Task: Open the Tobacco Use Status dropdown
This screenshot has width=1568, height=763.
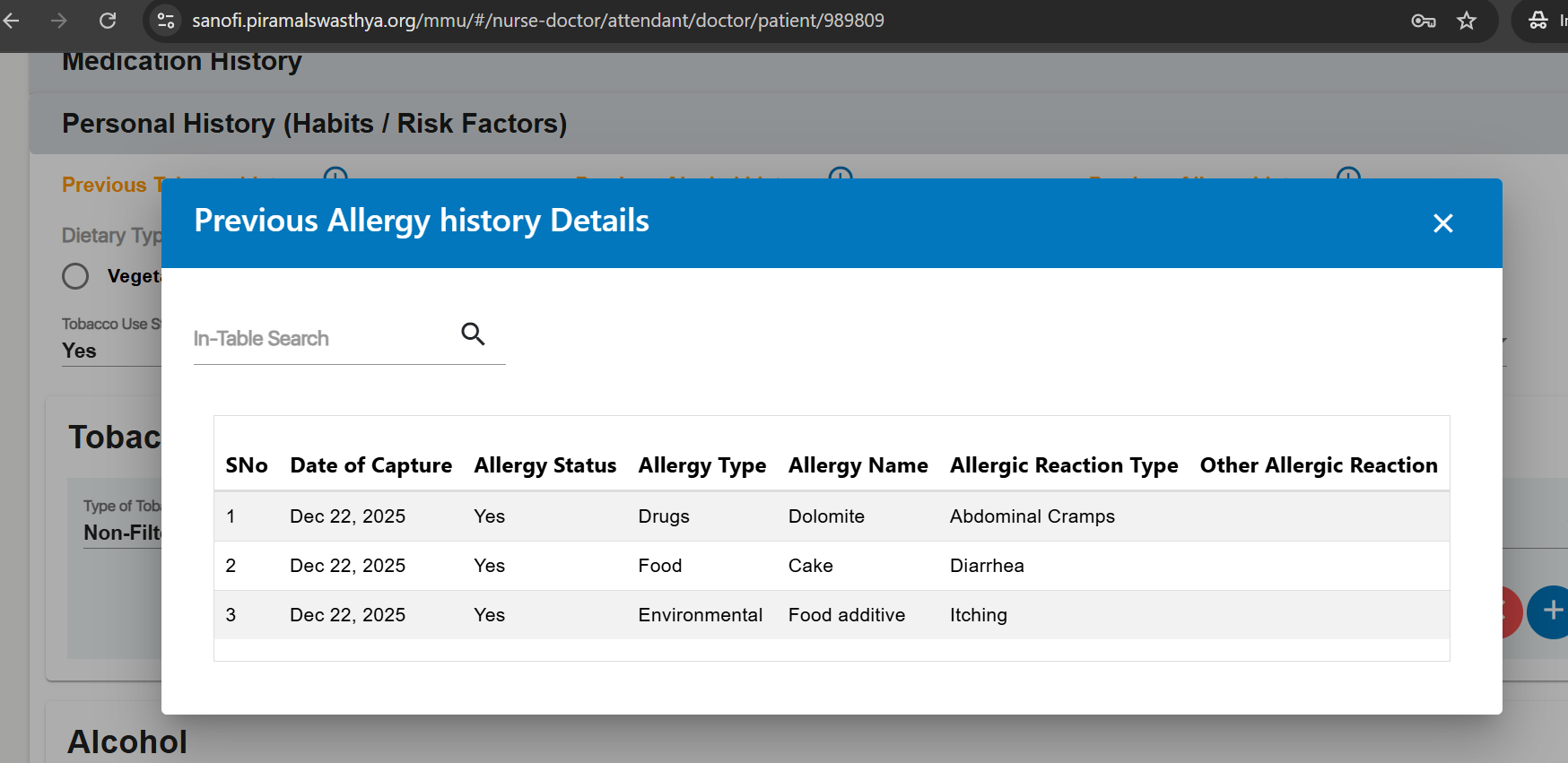Action: (x=109, y=351)
